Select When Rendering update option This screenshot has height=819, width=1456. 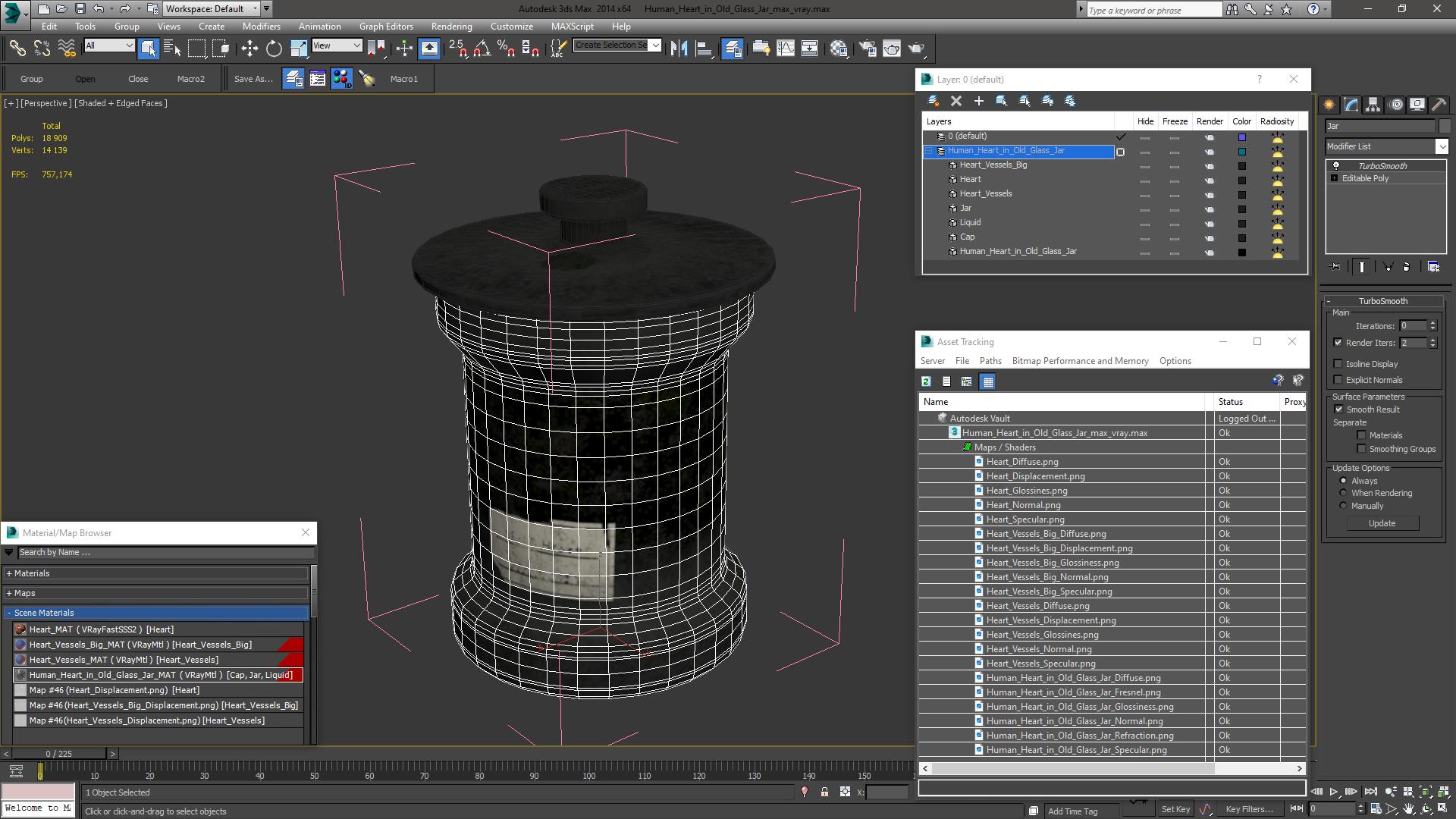click(x=1343, y=493)
